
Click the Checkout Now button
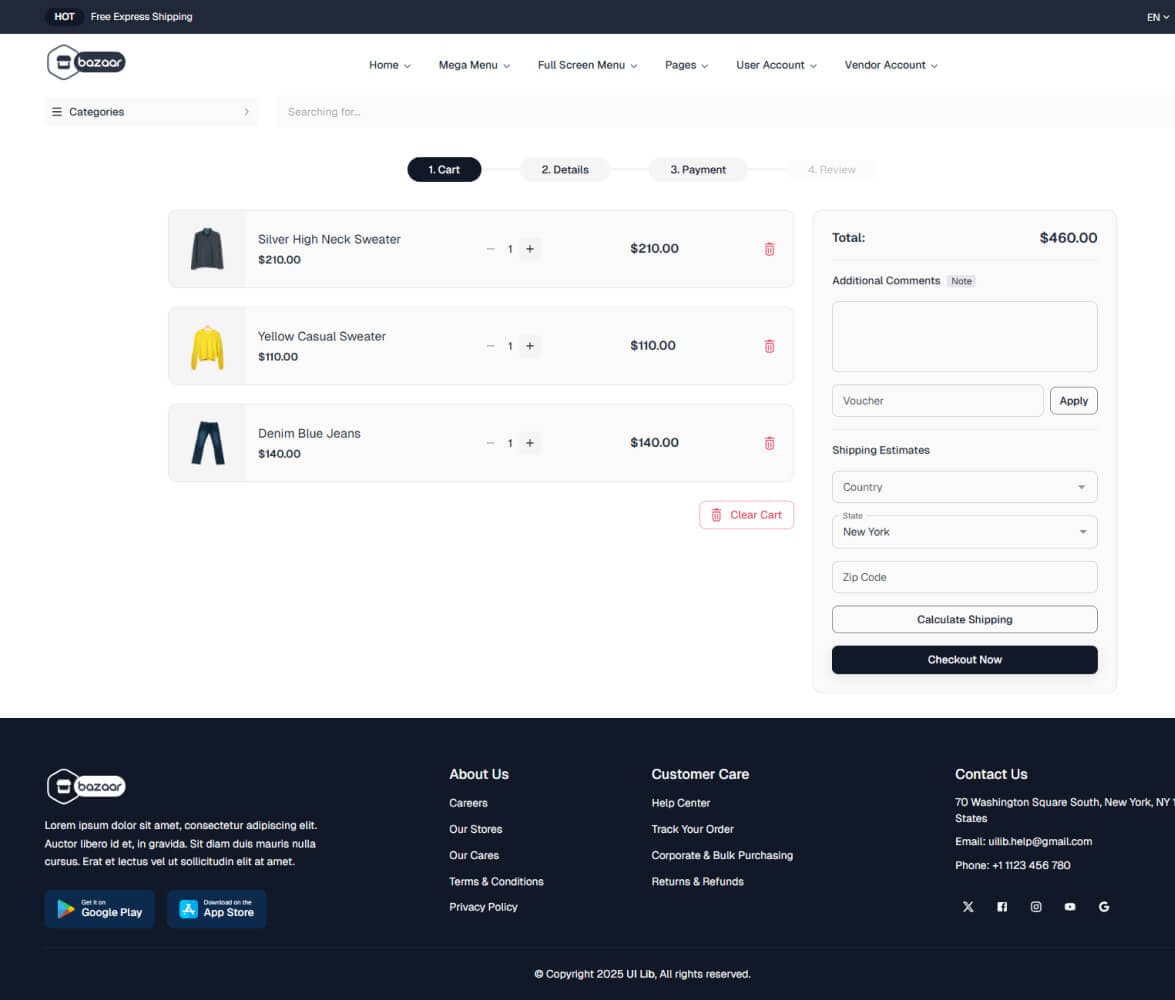pyautogui.click(x=963, y=659)
